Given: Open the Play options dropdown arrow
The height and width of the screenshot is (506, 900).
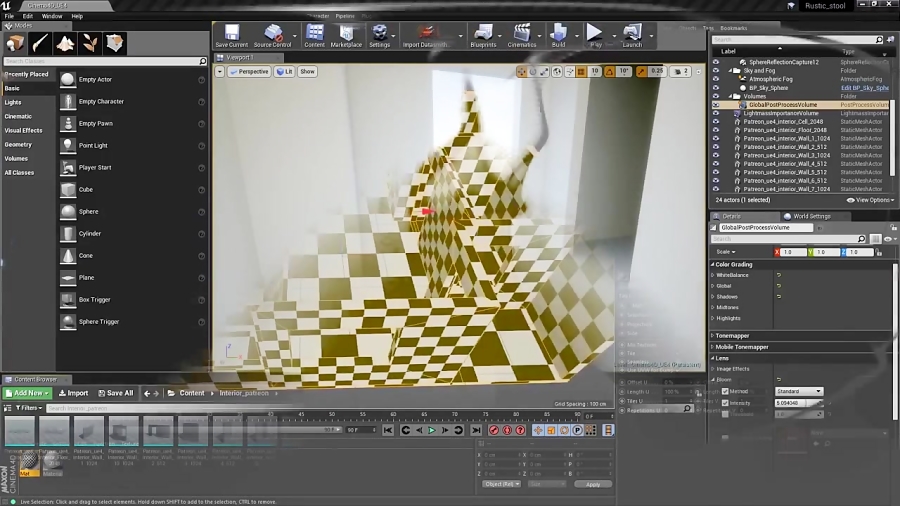Looking at the screenshot, I should [x=614, y=36].
